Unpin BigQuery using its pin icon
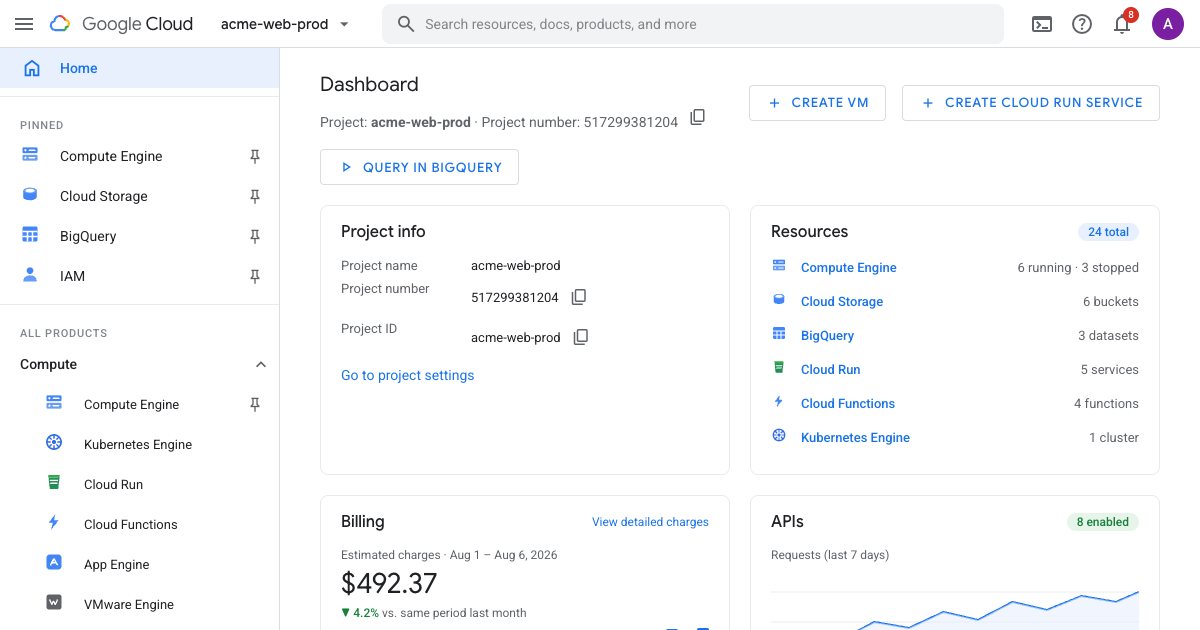The width and height of the screenshot is (1200, 630). [x=255, y=236]
